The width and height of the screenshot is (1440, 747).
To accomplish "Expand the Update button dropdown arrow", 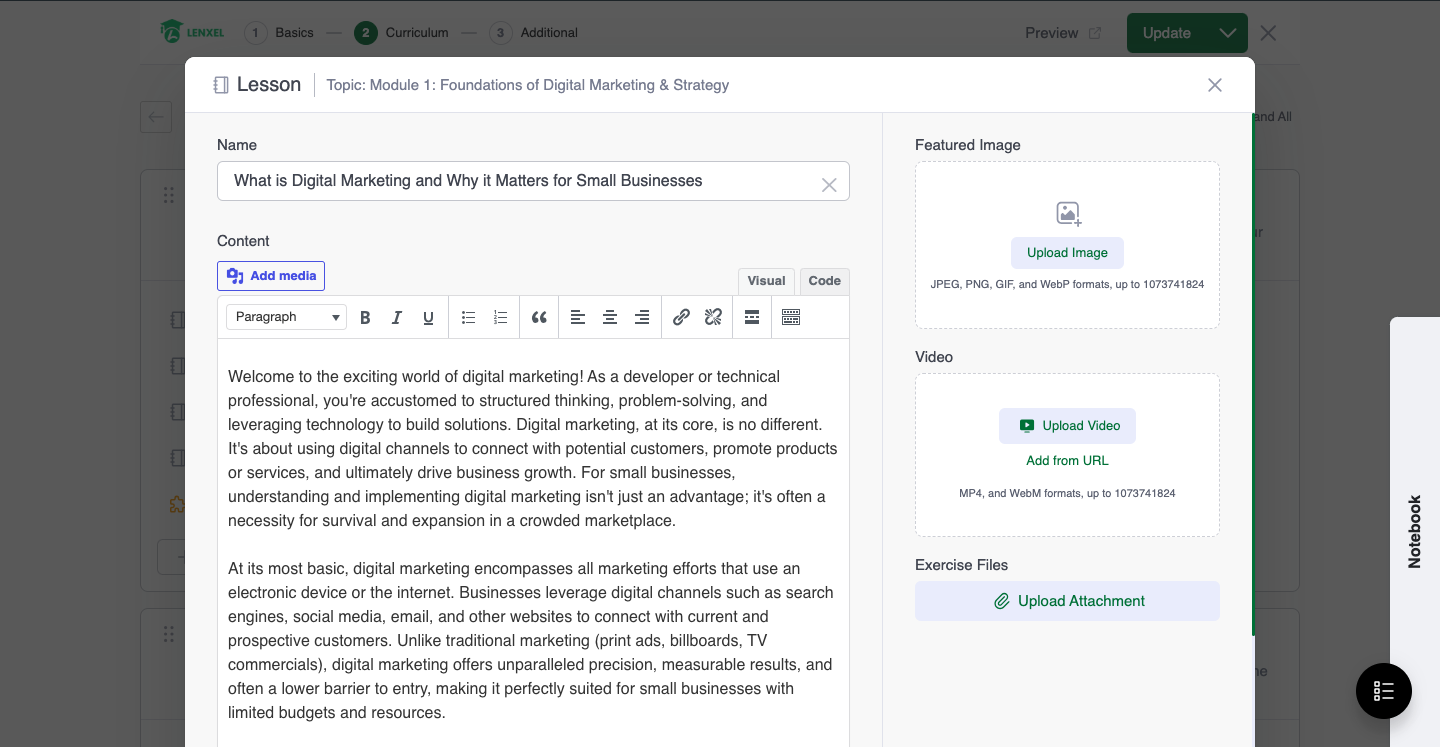I will coord(1227,33).
